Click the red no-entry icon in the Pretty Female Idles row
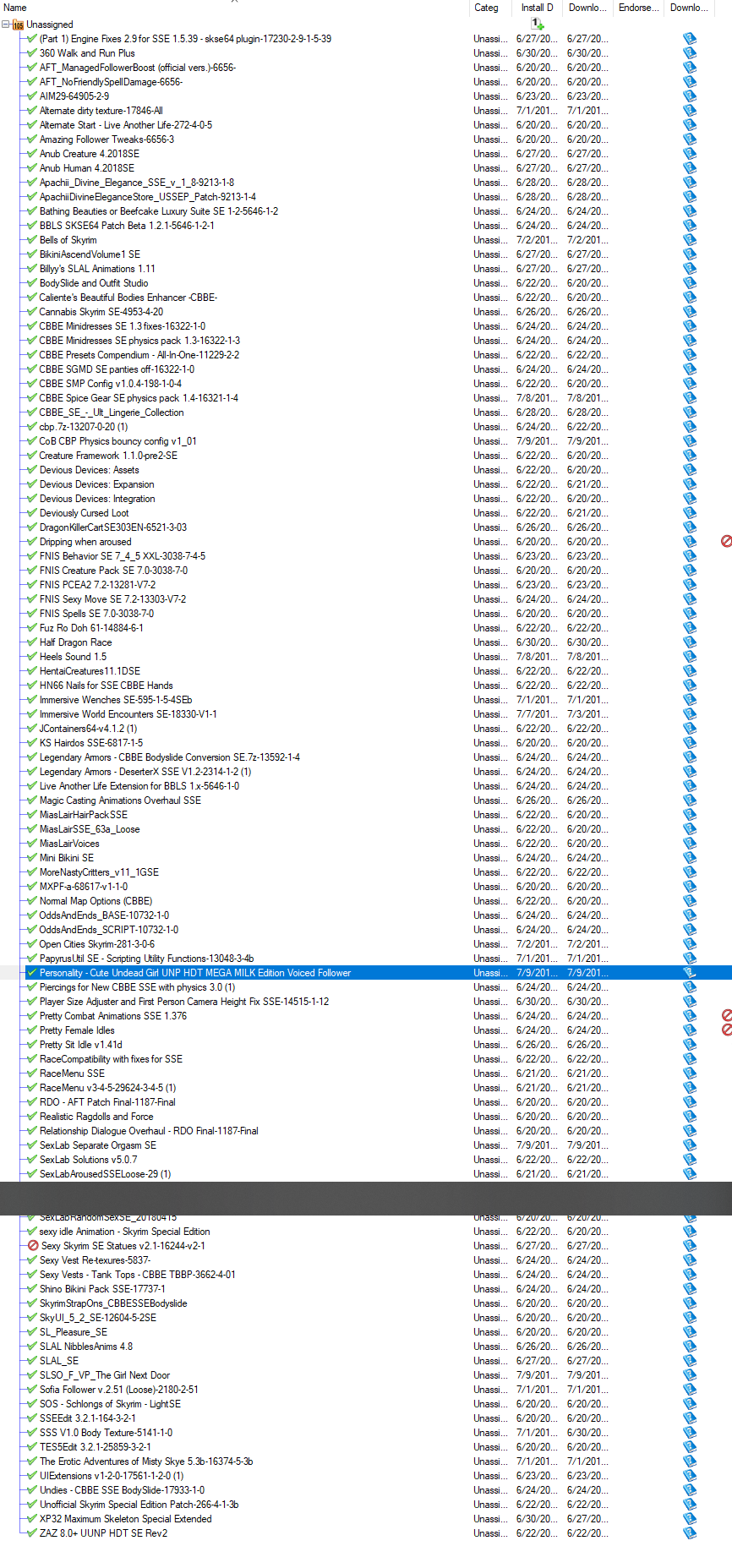 [726, 1030]
